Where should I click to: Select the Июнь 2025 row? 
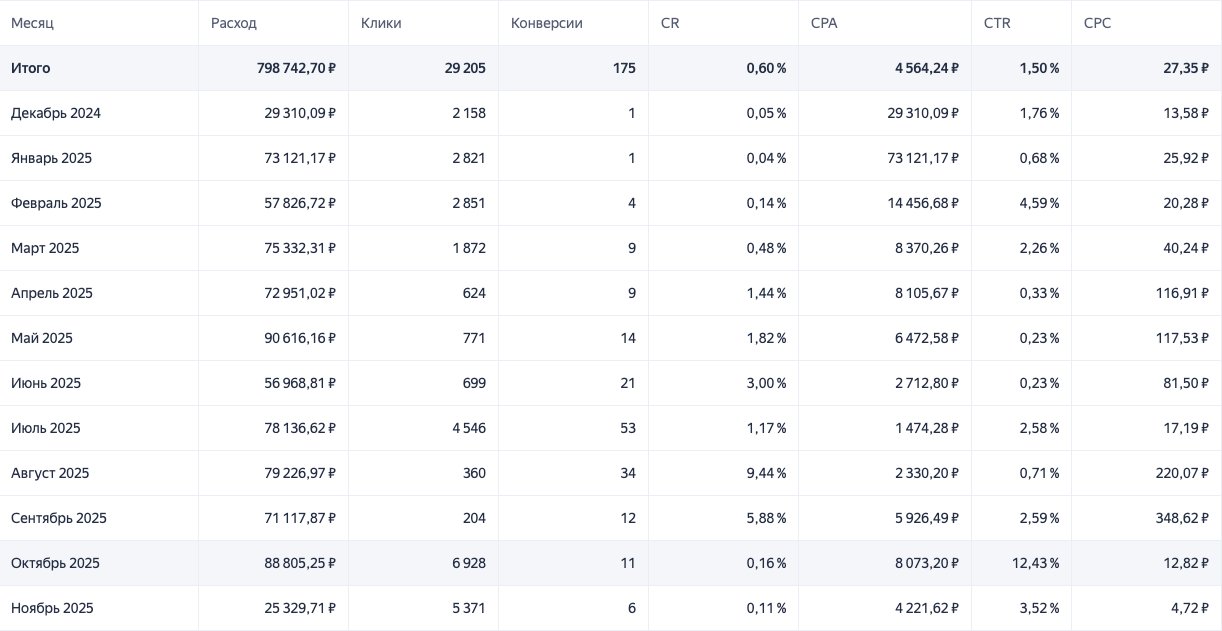(46, 383)
